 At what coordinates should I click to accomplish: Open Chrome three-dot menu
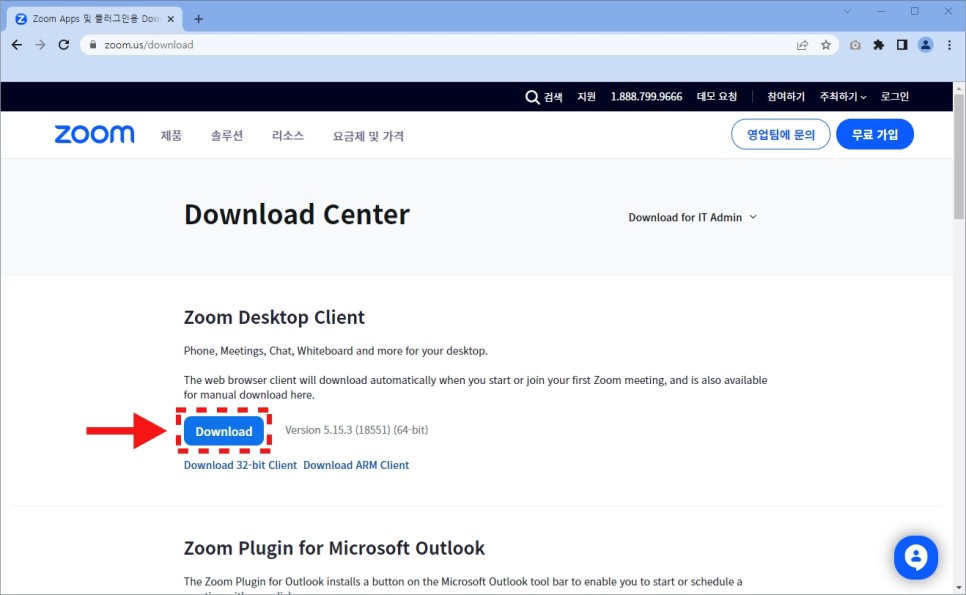949,45
